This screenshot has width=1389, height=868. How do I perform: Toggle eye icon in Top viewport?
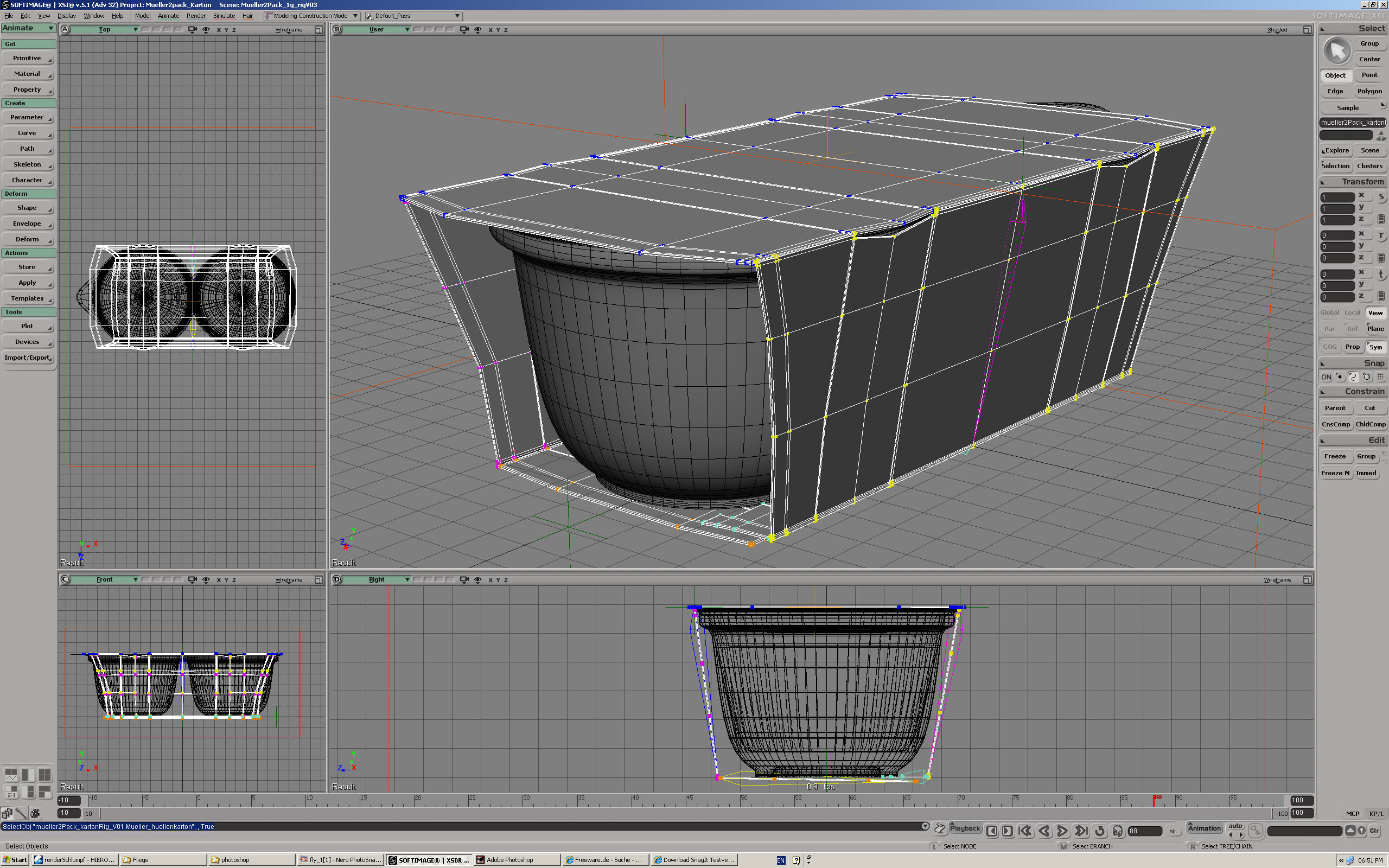(206, 30)
